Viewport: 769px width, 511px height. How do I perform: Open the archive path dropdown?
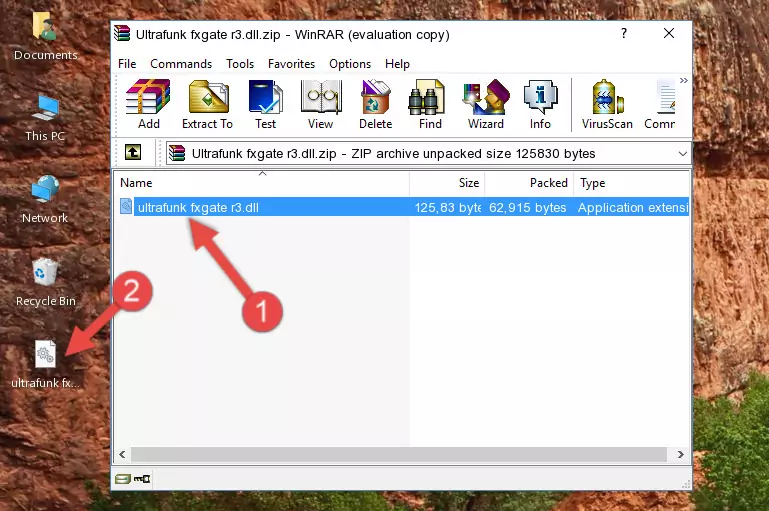(x=682, y=154)
